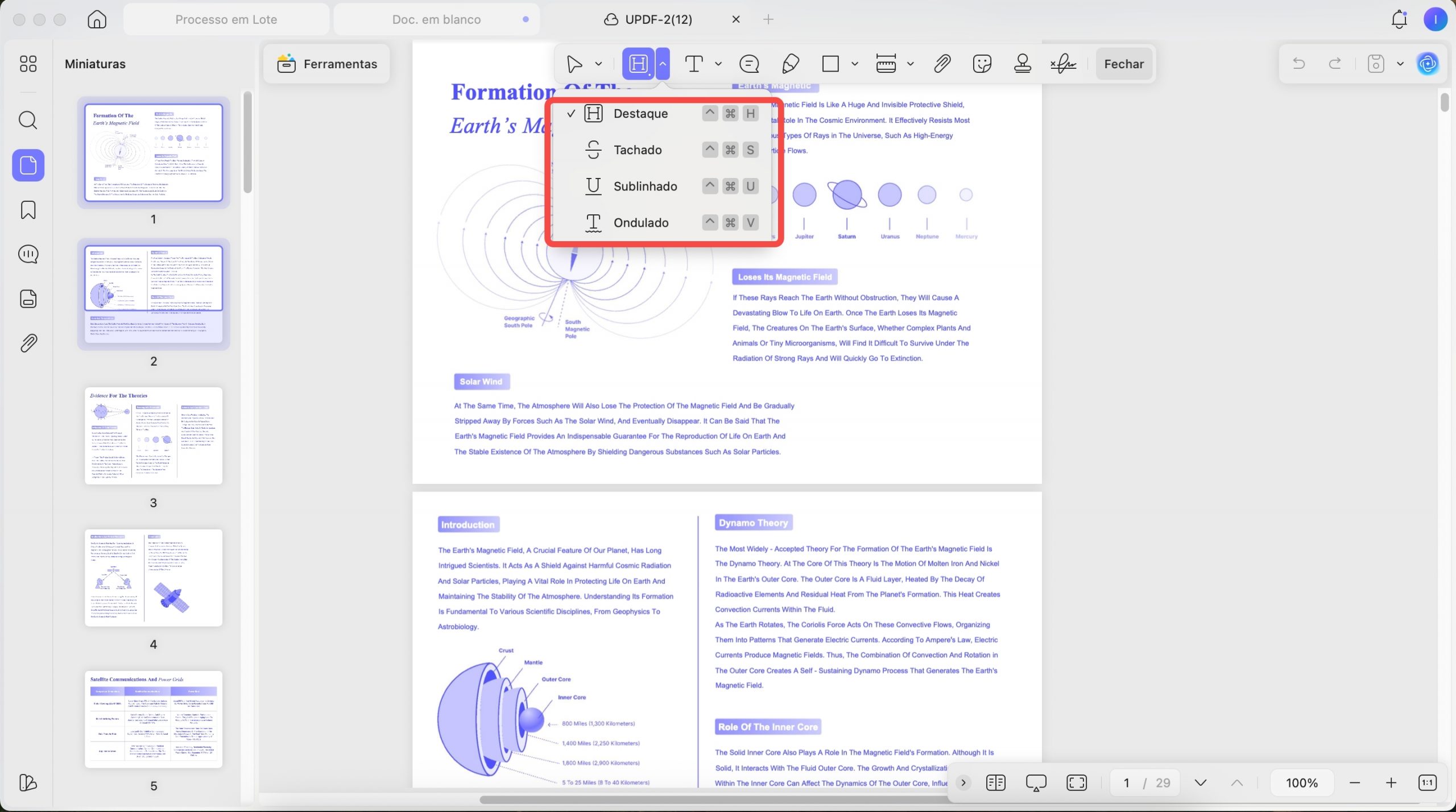Open page 3 thumbnail
Image resolution: width=1456 pixels, height=812 pixels.
(154, 436)
